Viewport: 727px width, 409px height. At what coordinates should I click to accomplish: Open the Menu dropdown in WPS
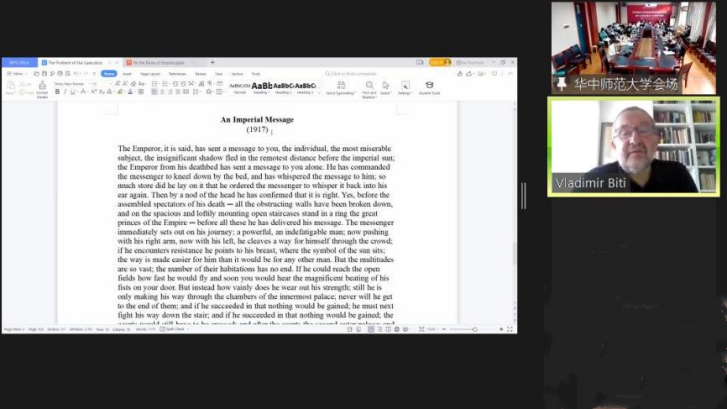click(17, 74)
